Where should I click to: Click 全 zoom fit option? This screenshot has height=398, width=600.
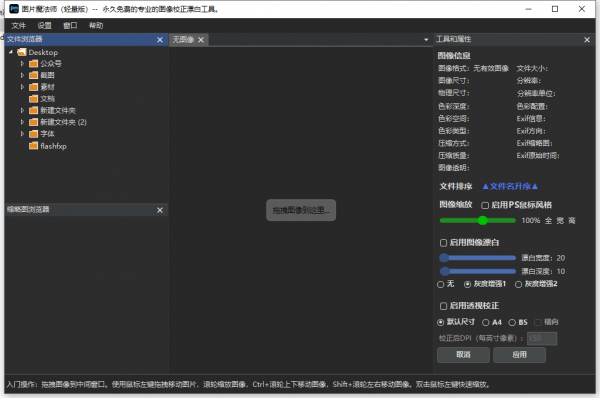tap(548, 220)
